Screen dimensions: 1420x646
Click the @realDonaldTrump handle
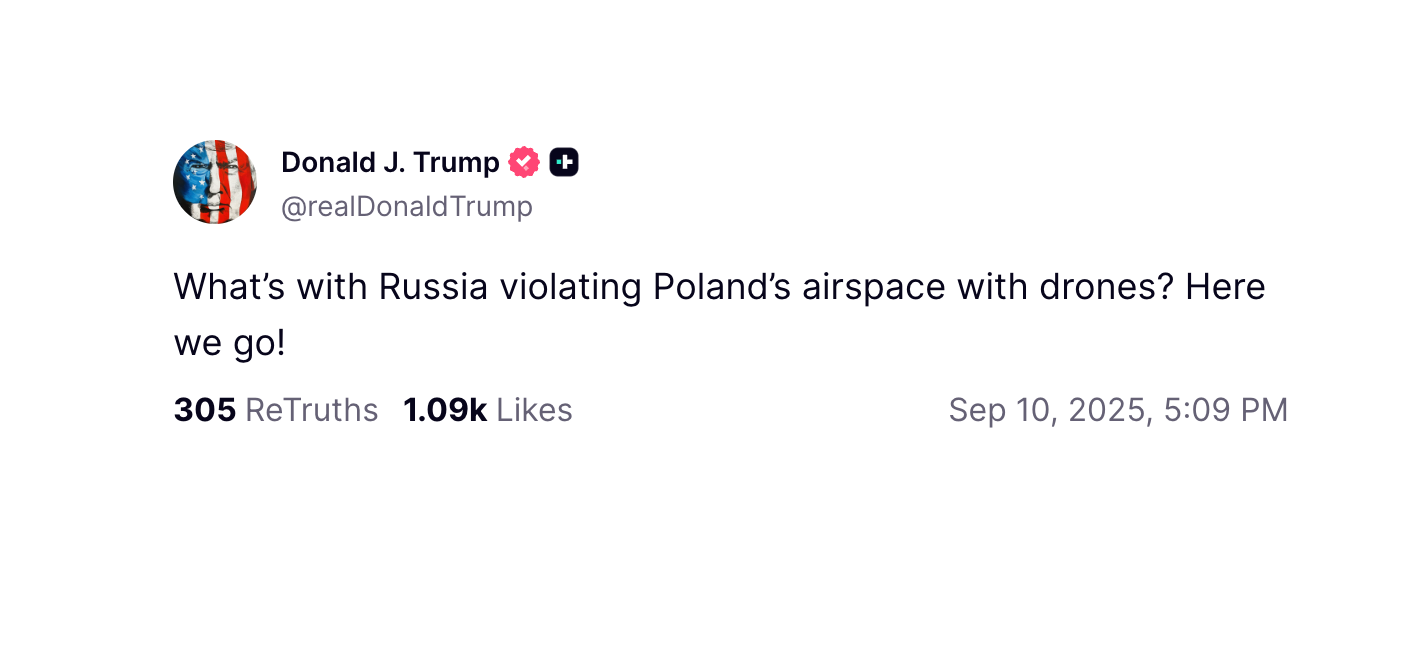tap(407, 207)
